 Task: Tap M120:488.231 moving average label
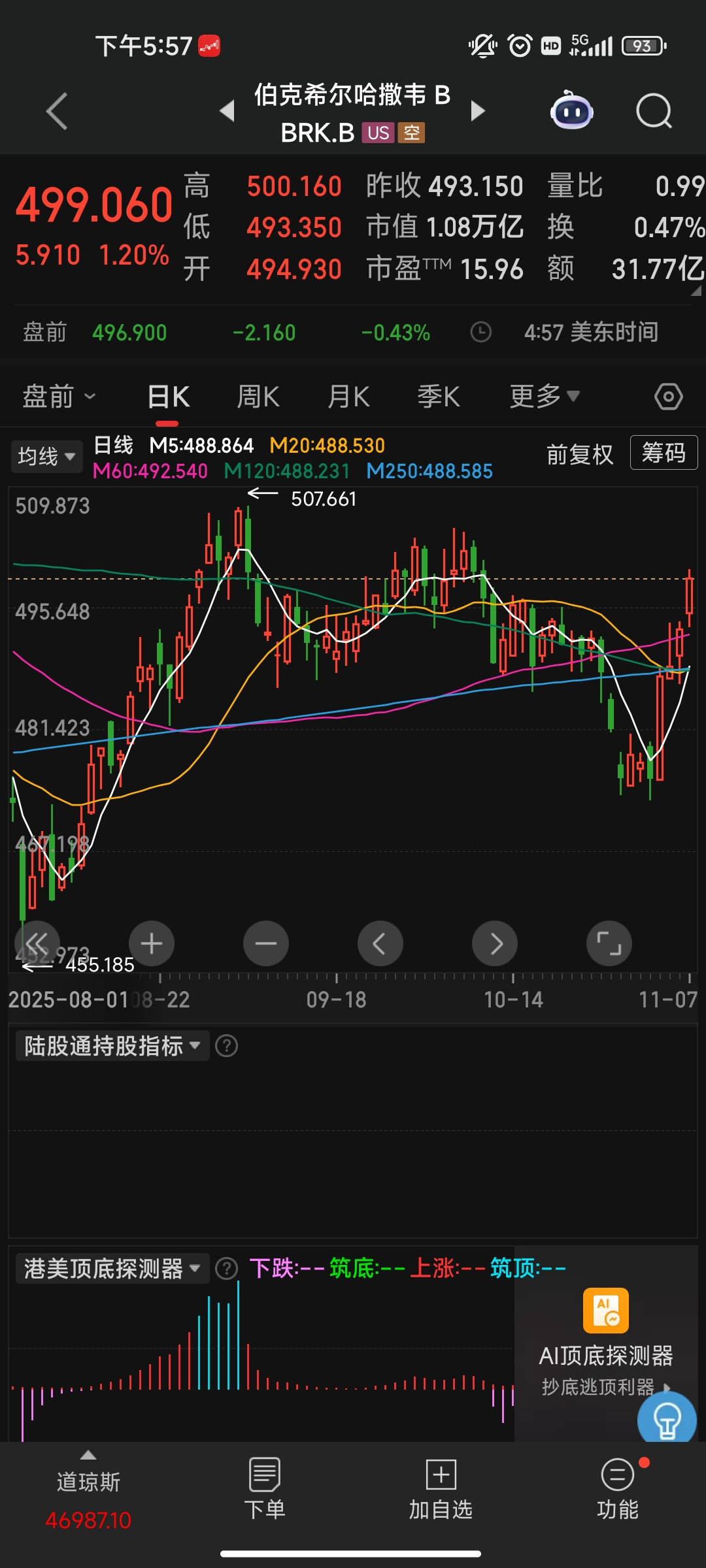point(287,471)
